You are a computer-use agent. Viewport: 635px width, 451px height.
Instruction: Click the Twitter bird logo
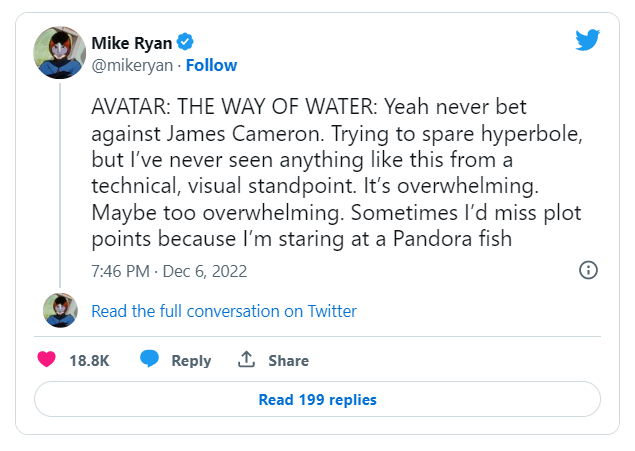[587, 41]
